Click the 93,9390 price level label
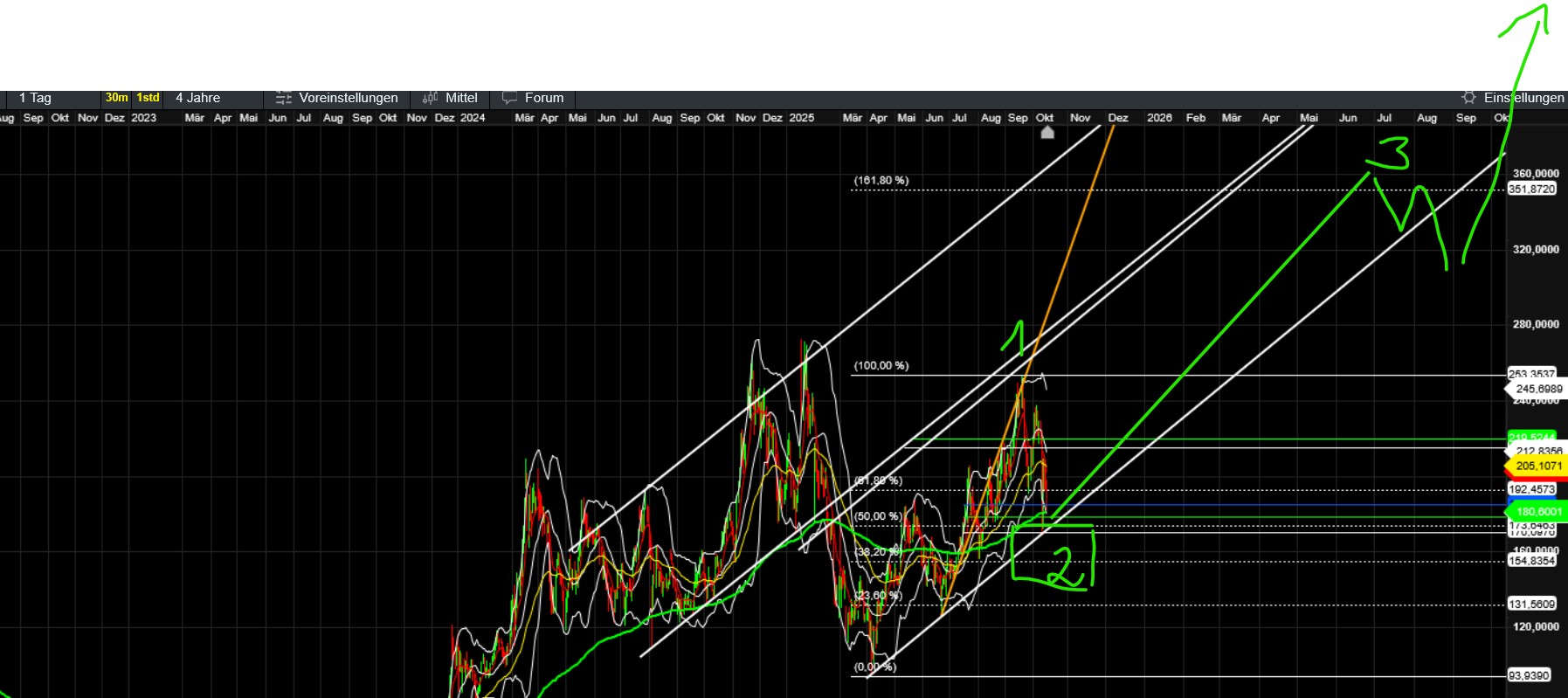 [x=1529, y=675]
